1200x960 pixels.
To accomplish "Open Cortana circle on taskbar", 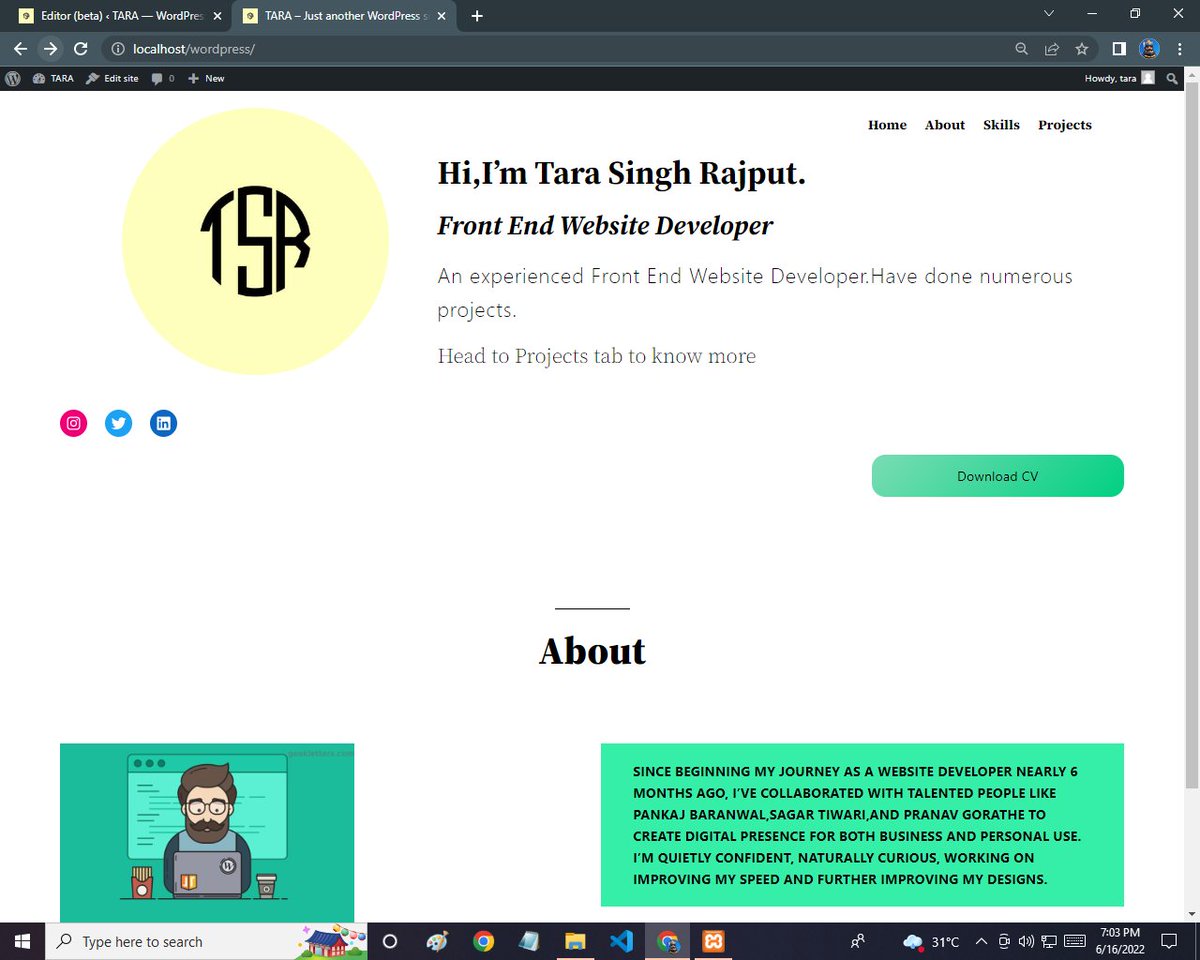I will 390,941.
